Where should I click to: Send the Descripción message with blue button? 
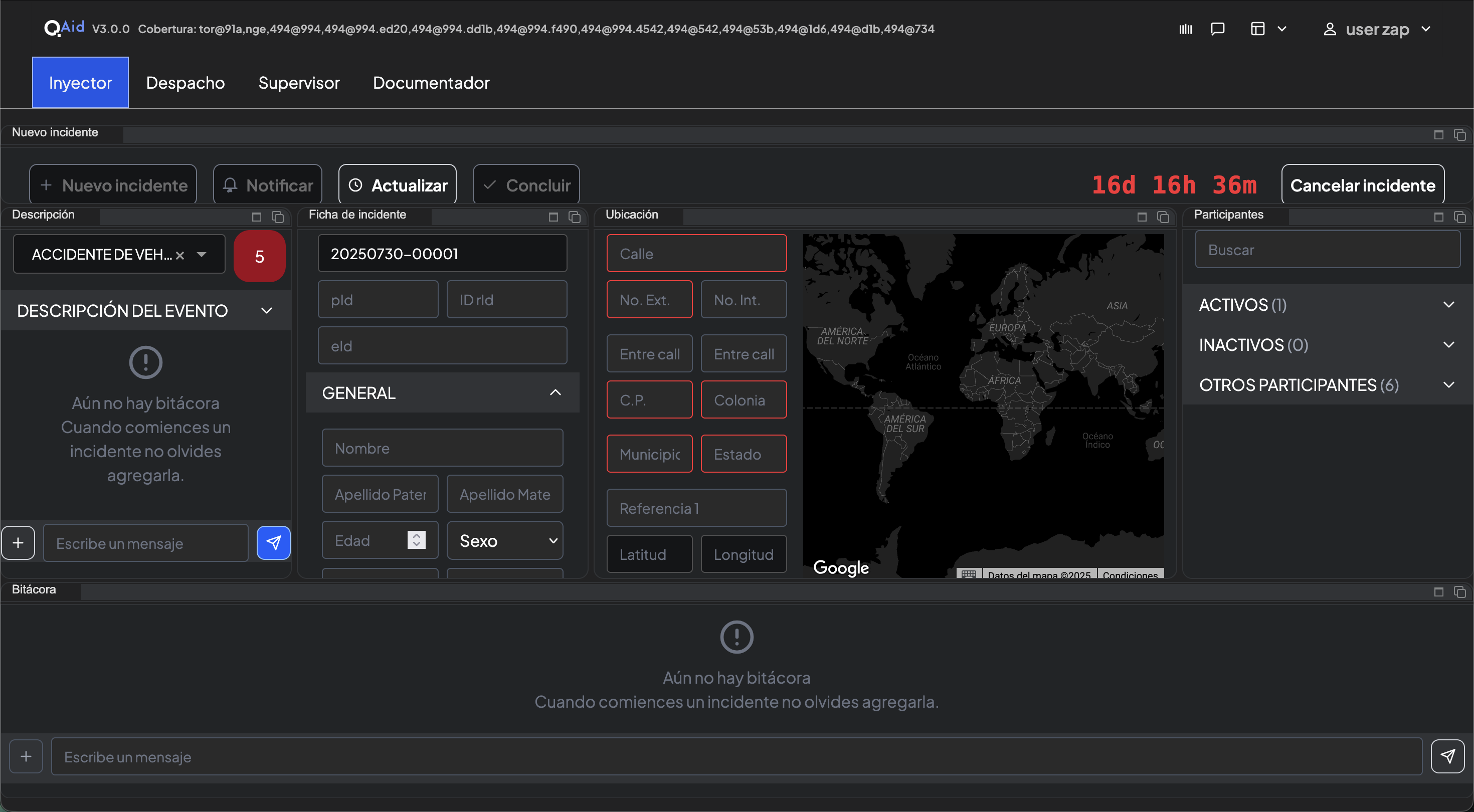click(x=274, y=542)
